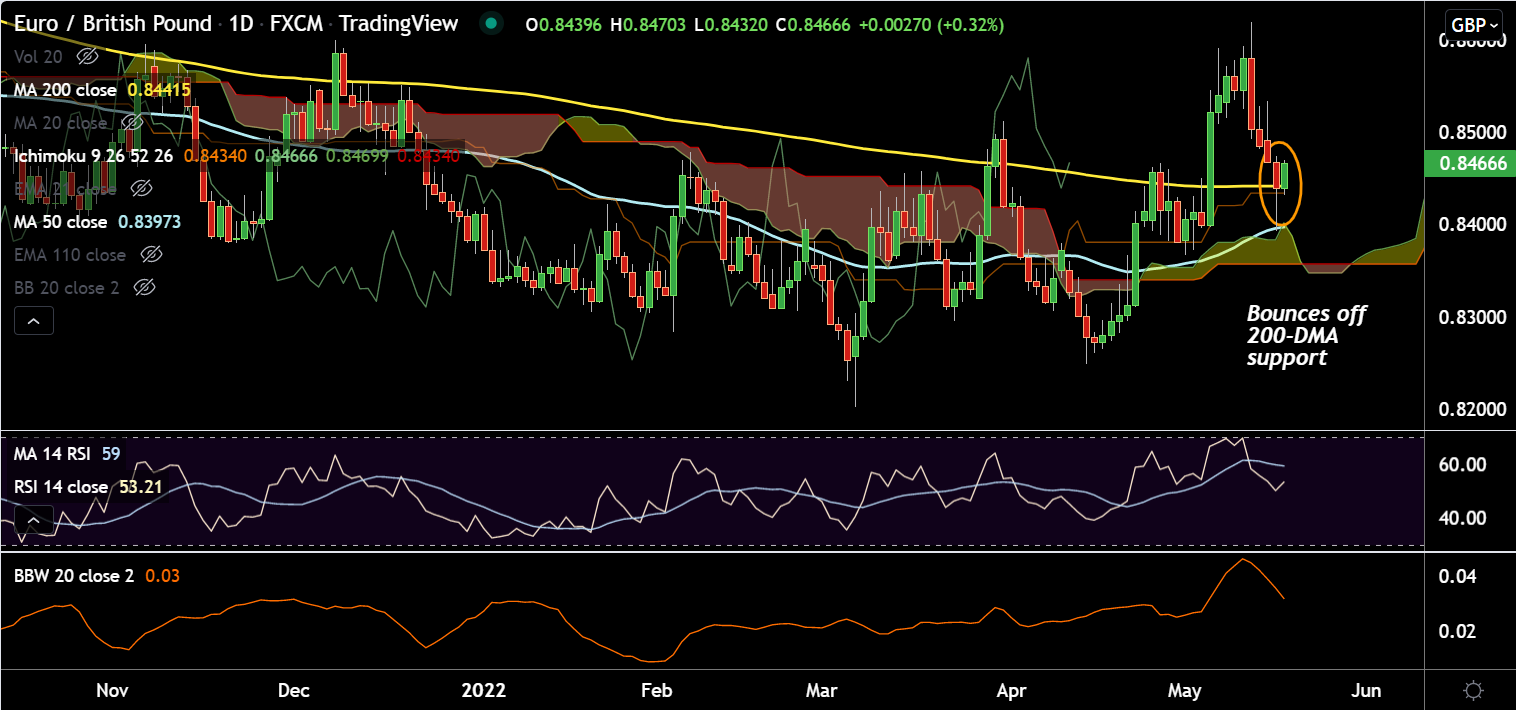The height and width of the screenshot is (710, 1516).
Task: Click the change +0.00270 (+0.32%)
Action: (932, 25)
